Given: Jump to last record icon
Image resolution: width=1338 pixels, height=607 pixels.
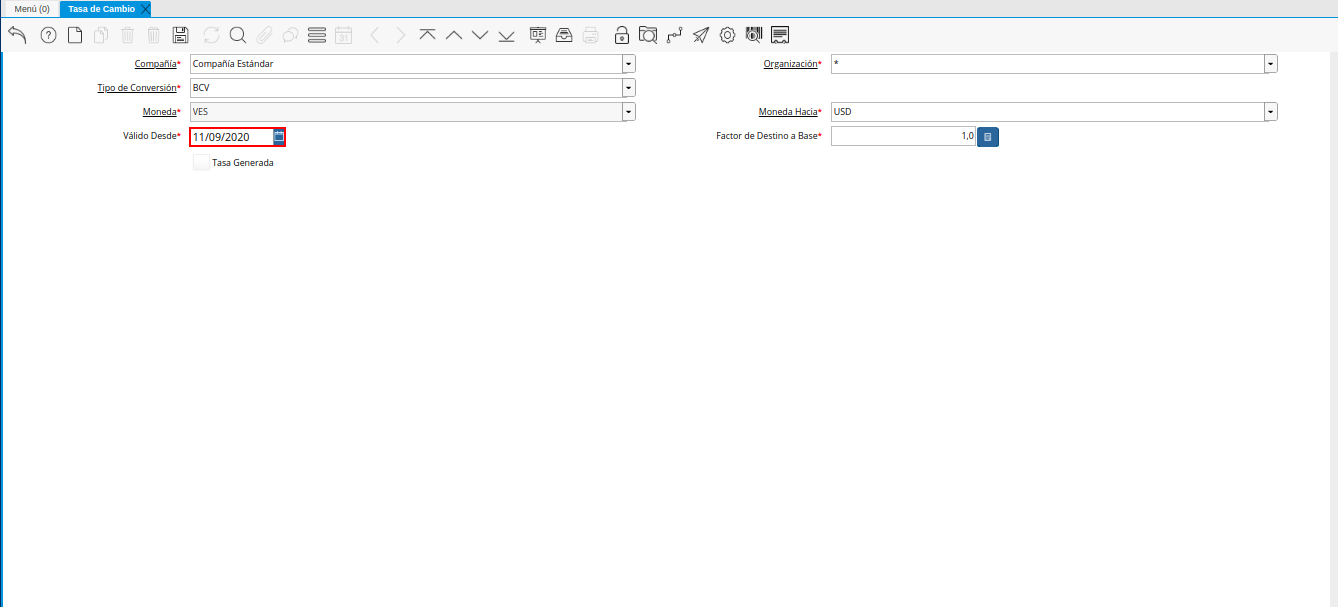Looking at the screenshot, I should pyautogui.click(x=506, y=35).
